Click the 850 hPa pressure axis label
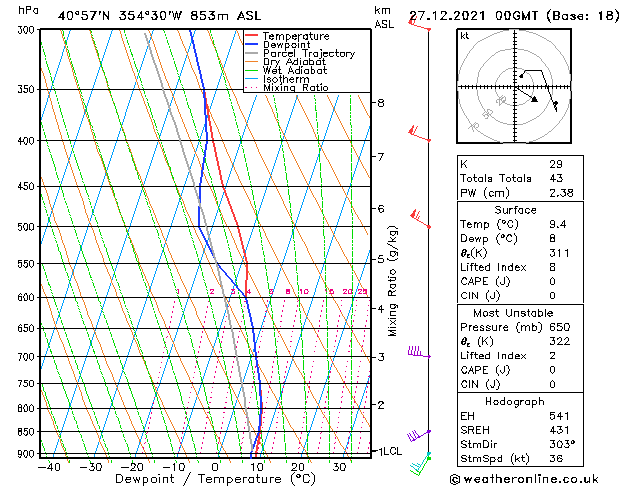Screen dimensions: 629x486 [26, 432]
